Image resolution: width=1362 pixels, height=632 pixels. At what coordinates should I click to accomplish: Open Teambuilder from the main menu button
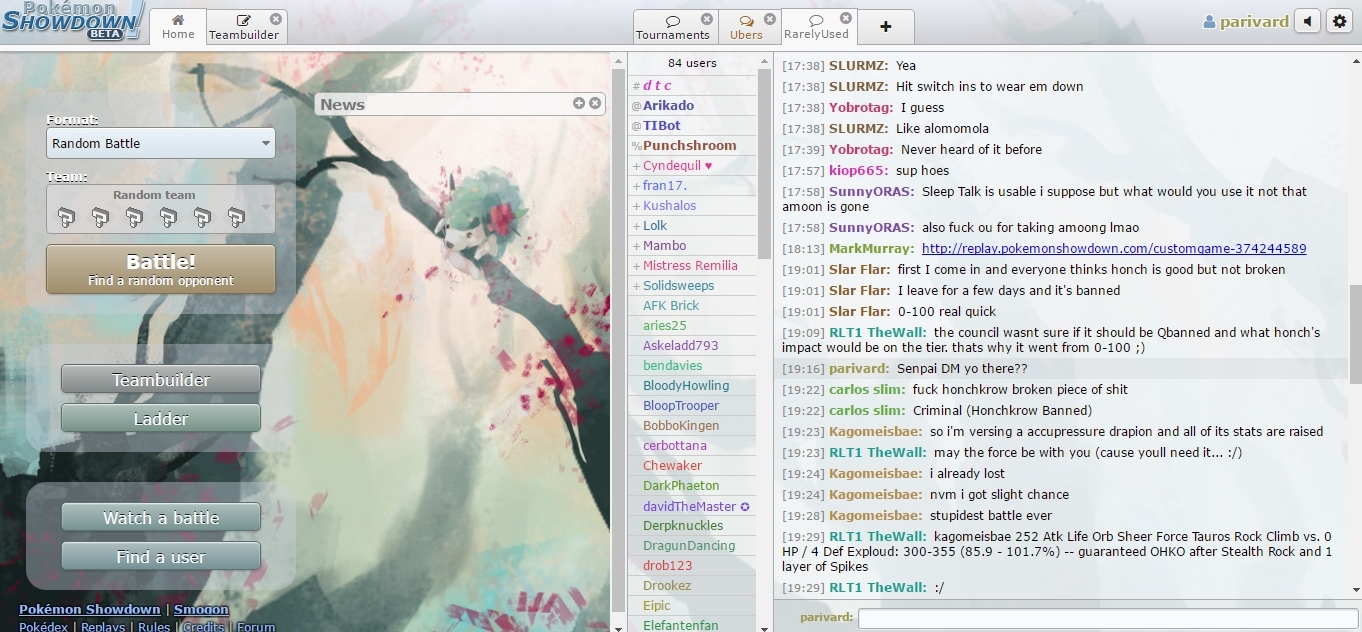point(161,380)
